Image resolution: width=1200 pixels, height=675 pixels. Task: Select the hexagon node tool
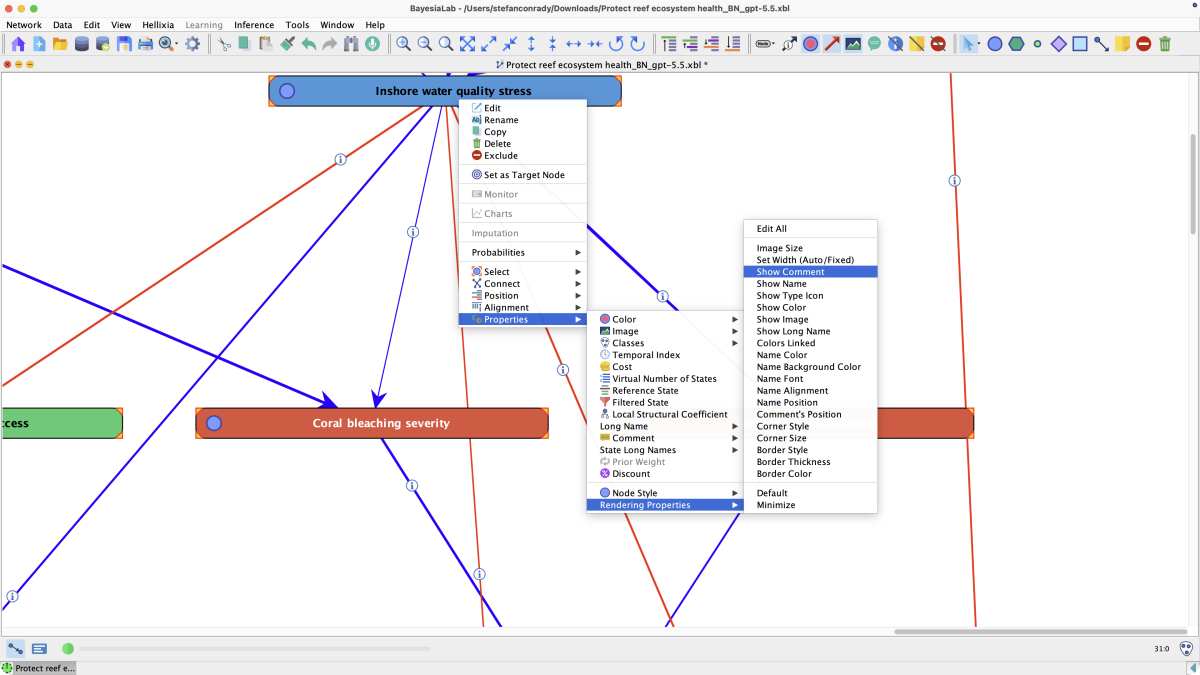click(x=1016, y=44)
